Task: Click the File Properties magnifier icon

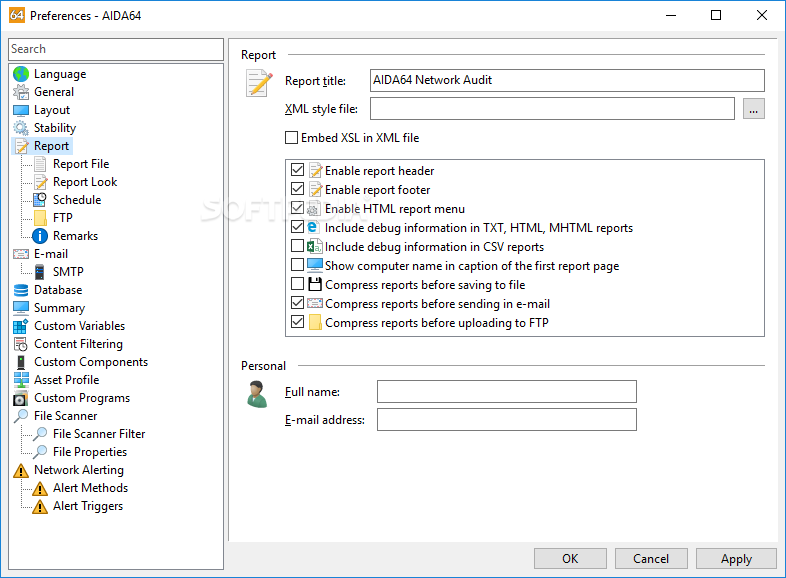Action: point(40,452)
